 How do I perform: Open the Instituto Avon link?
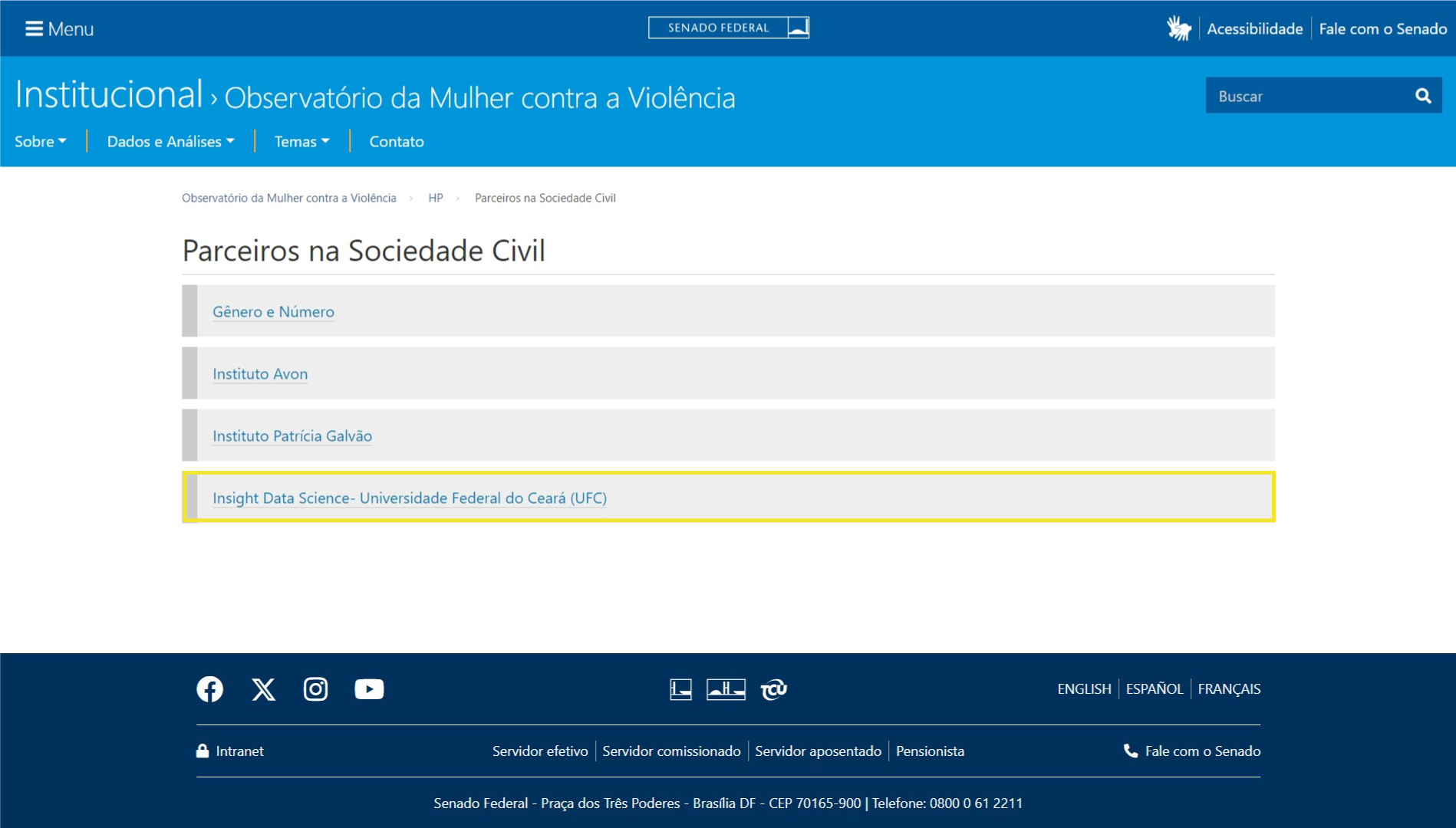coord(260,373)
